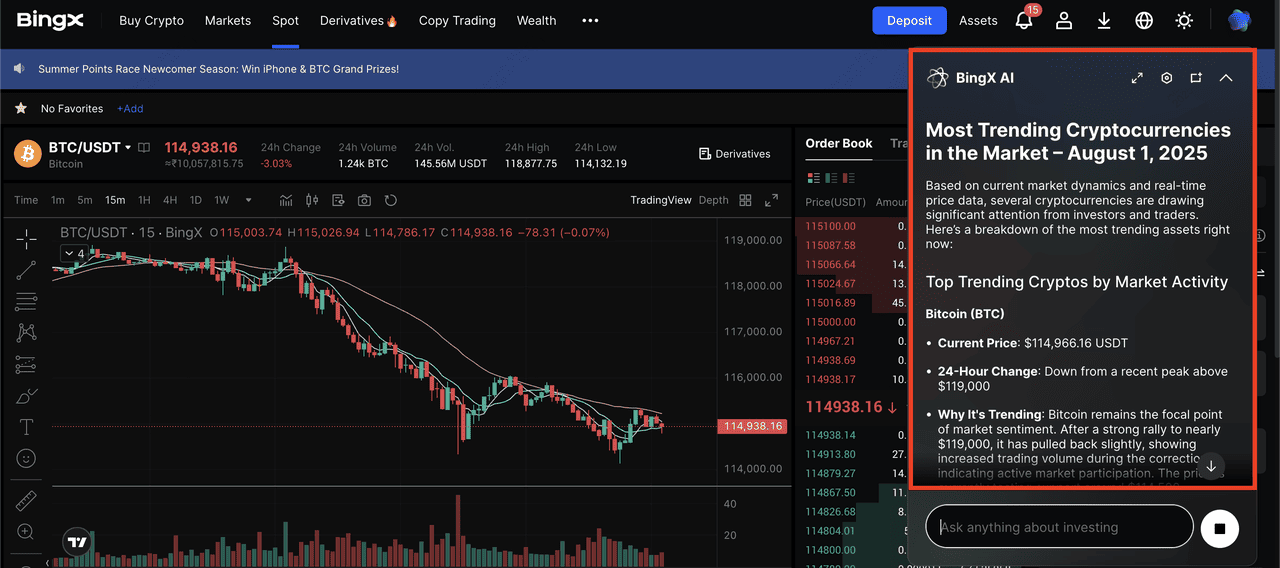Screen dimensions: 1280x568
Task: Select the 4H timeframe
Action: click(170, 200)
